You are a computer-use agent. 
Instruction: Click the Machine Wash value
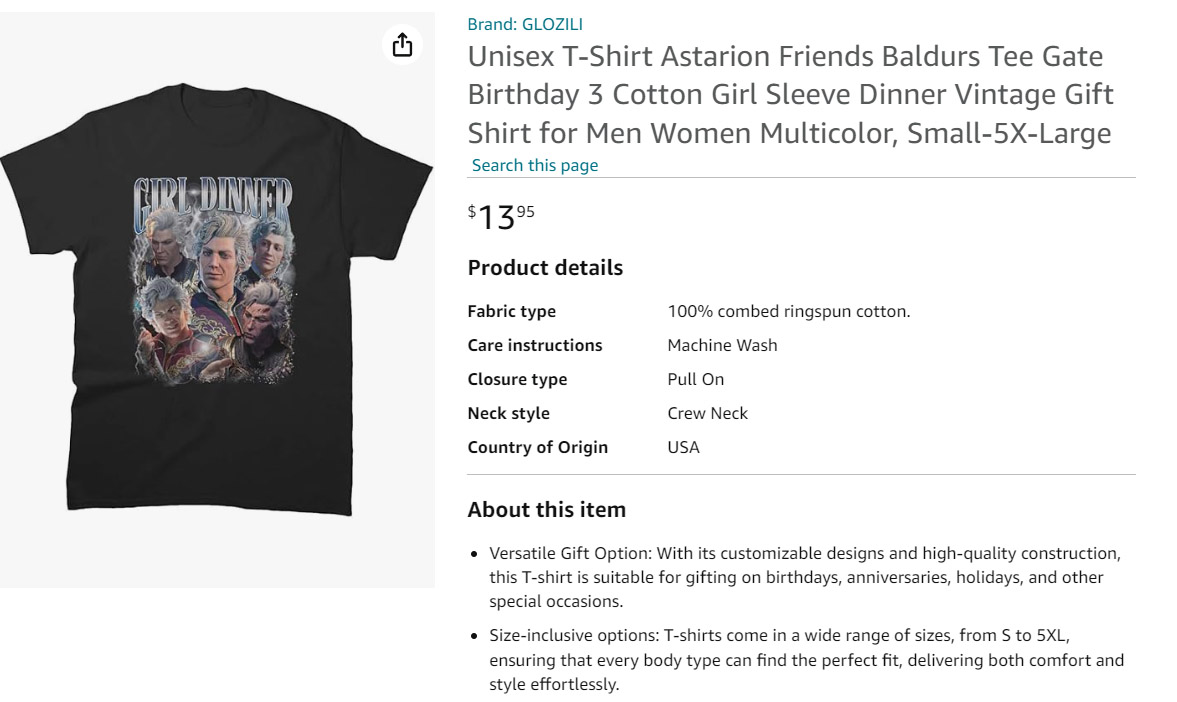722,345
